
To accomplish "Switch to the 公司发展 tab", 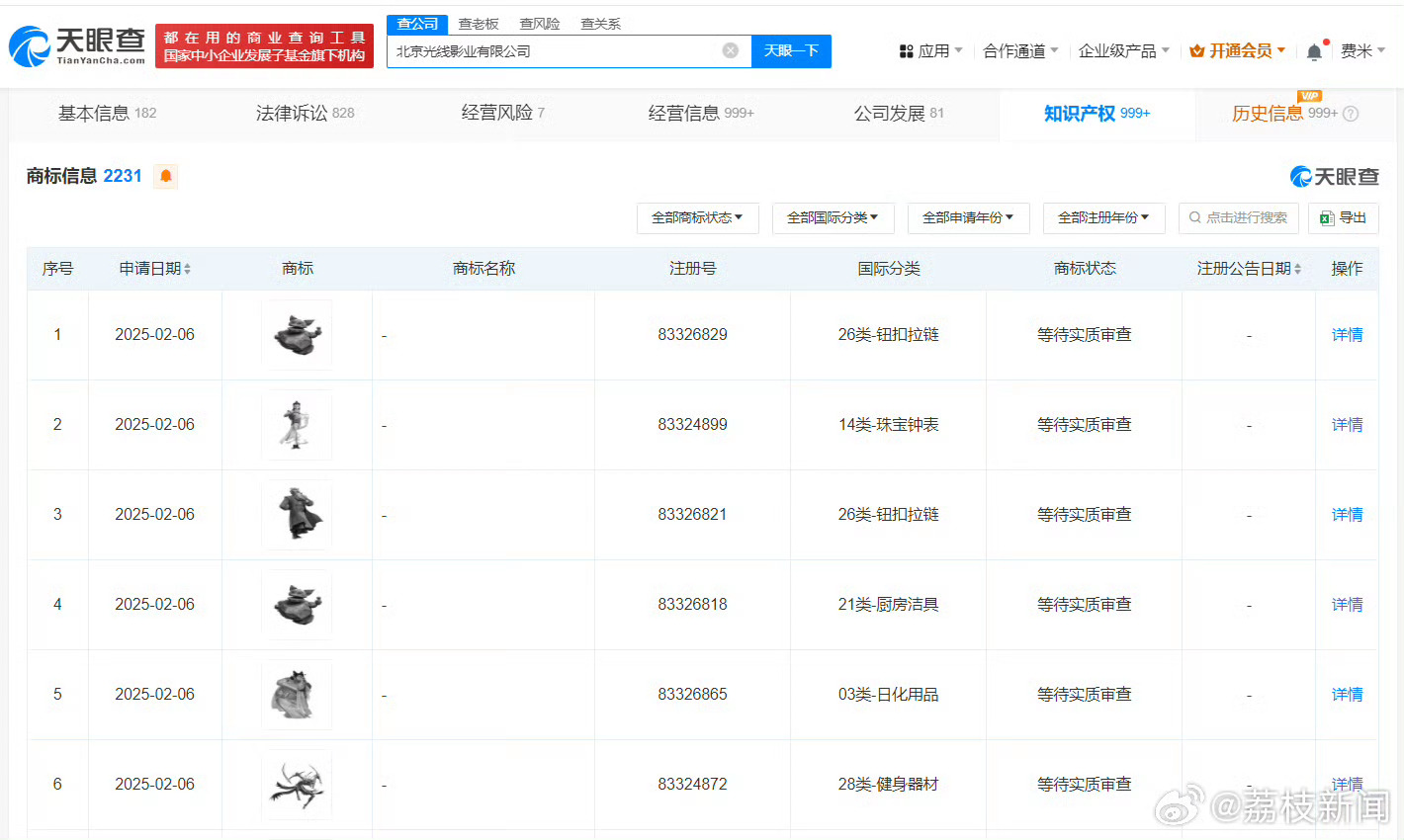I will tap(899, 114).
